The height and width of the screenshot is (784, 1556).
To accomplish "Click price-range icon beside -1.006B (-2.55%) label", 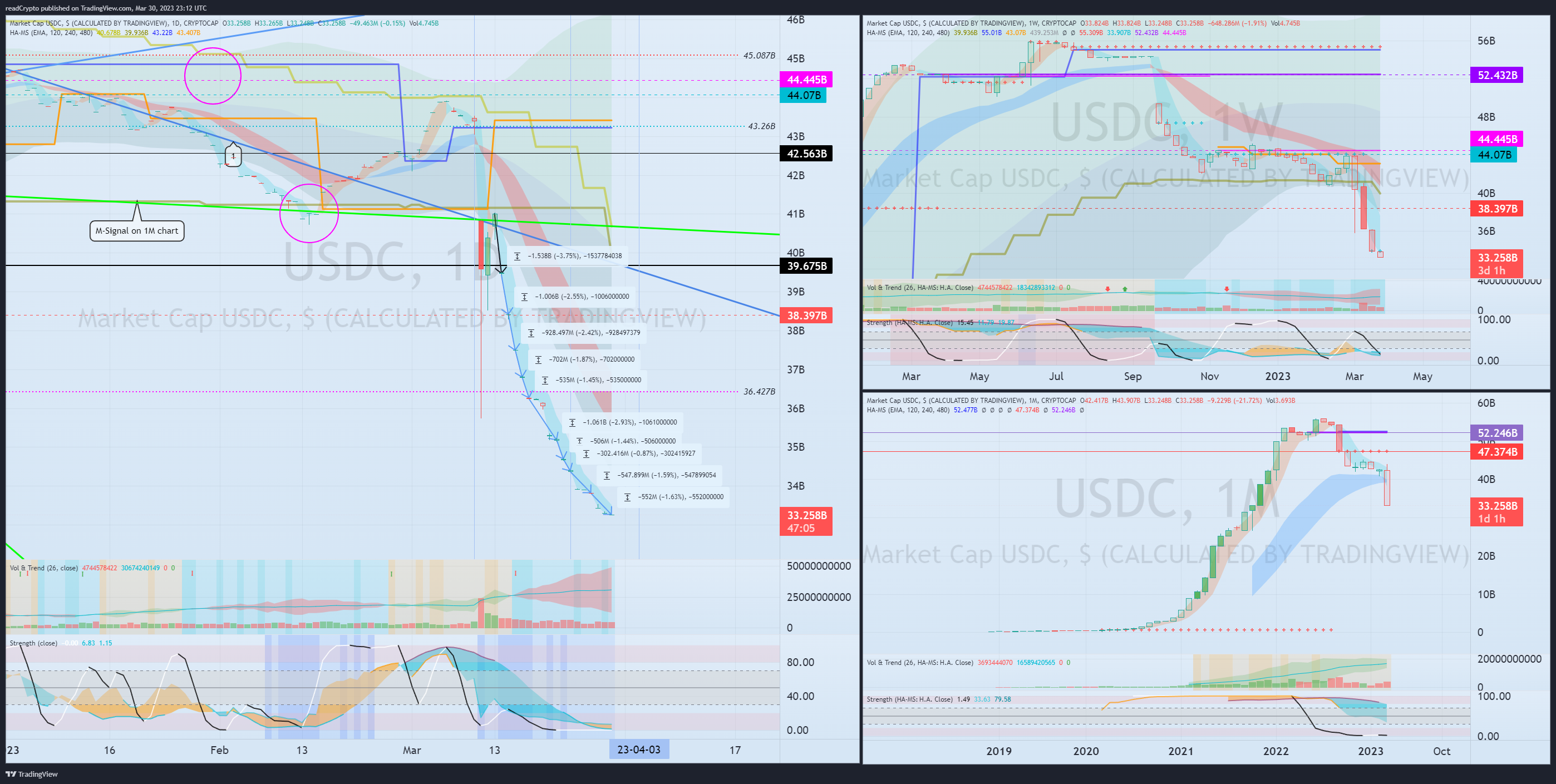I will click(524, 297).
